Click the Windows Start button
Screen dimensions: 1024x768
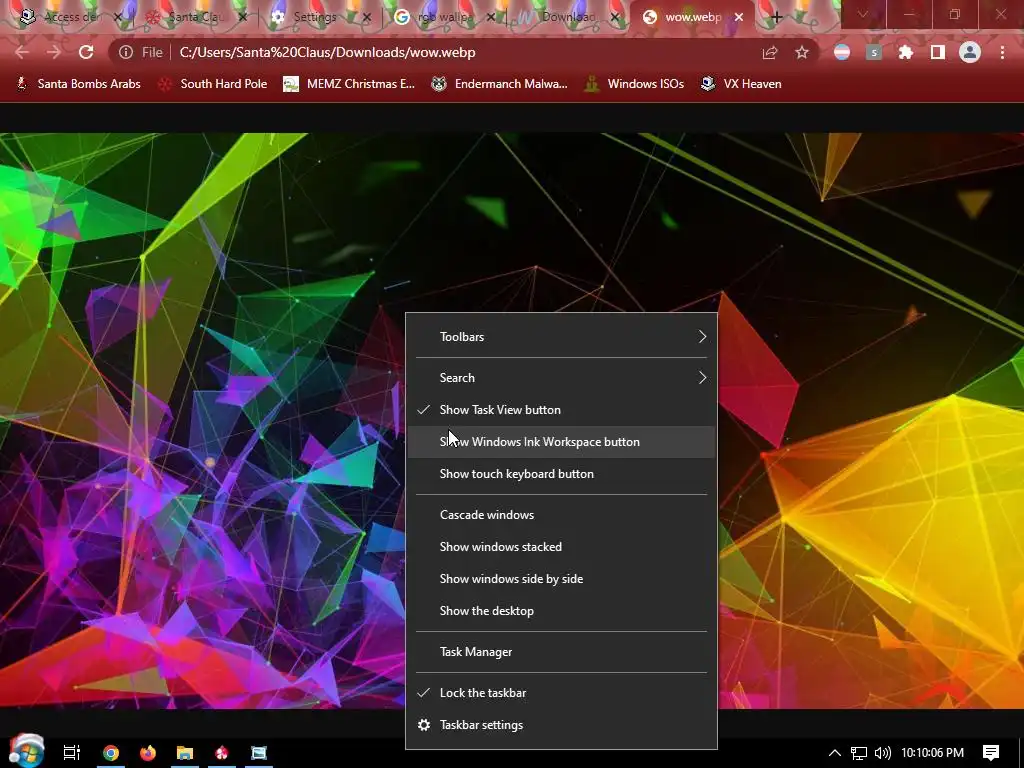(26, 751)
